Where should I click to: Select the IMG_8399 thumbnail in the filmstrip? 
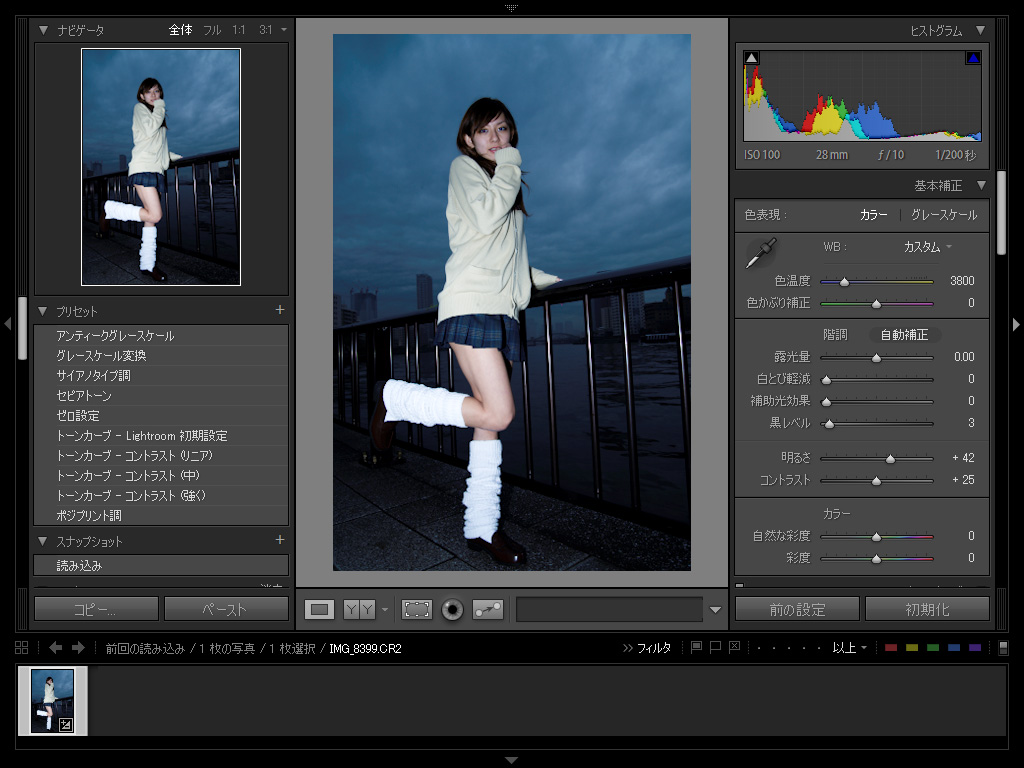(52, 700)
